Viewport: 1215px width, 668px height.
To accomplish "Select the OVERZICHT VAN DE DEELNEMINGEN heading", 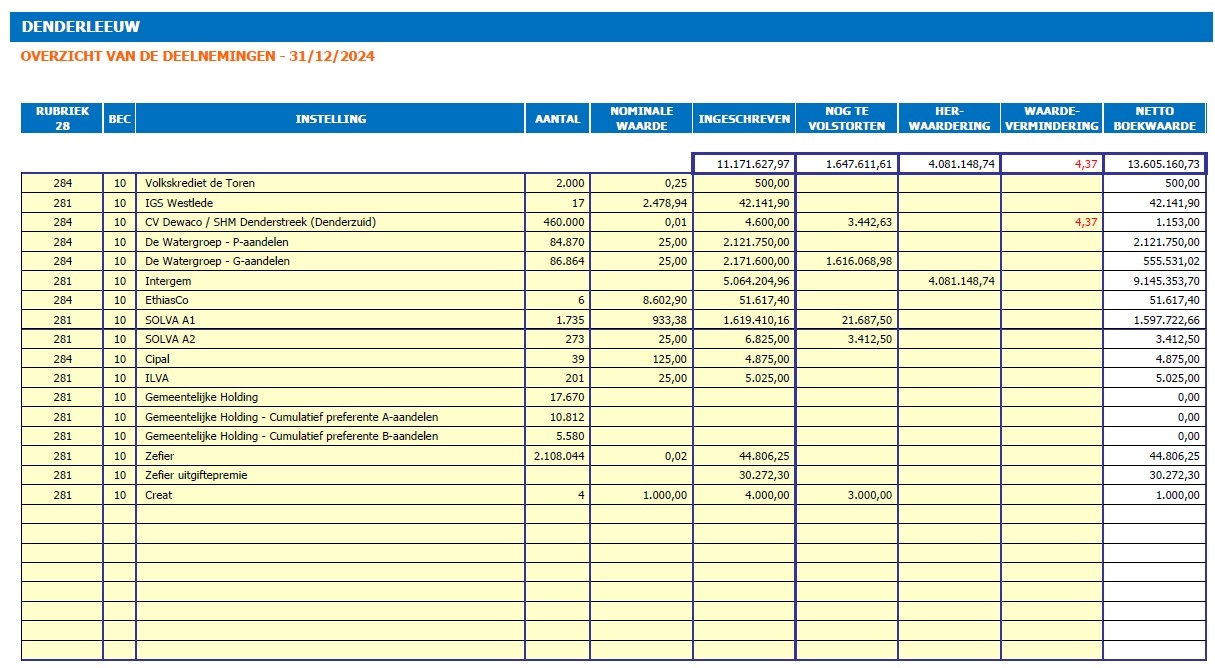I will (198, 57).
